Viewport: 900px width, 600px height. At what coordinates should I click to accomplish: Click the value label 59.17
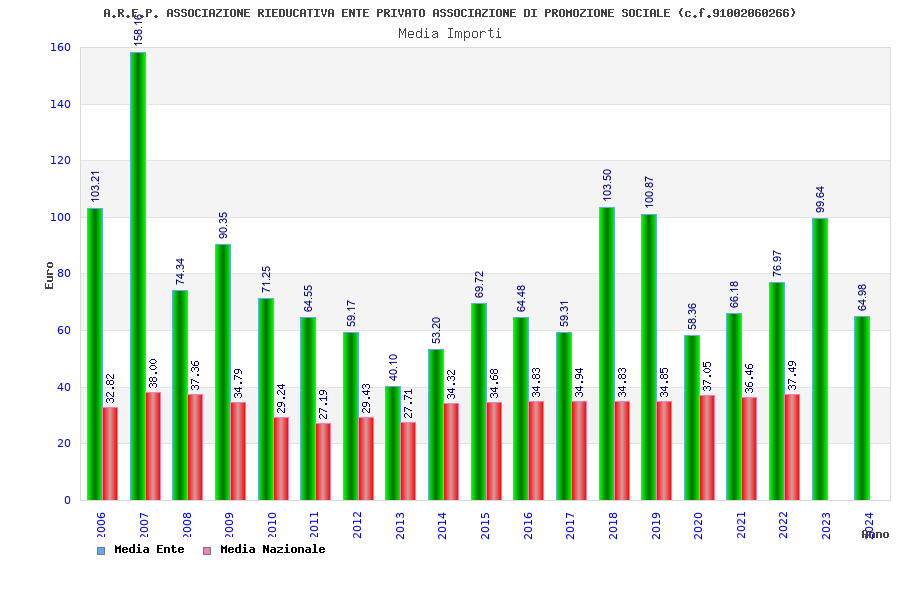tap(351, 313)
